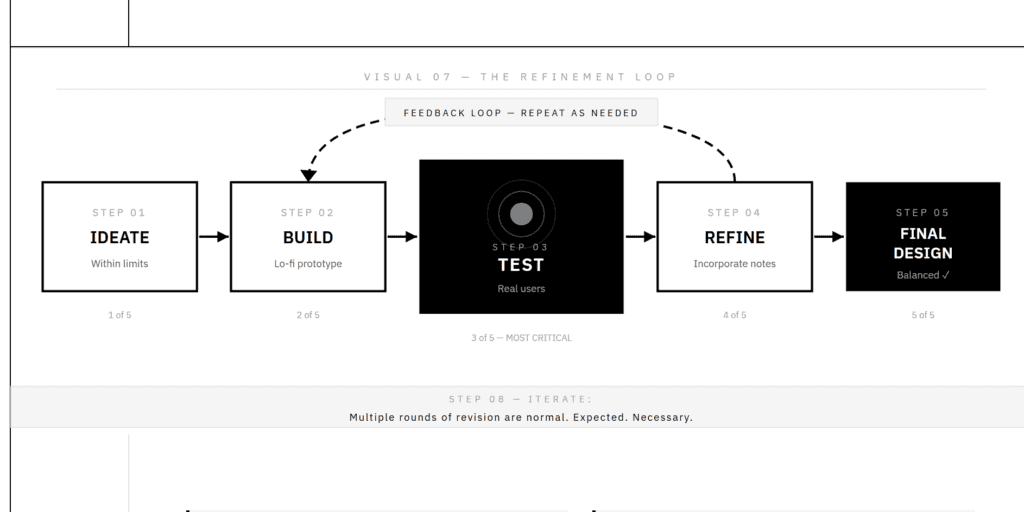
Task: Click the dashed loop arrowhead above BUILD
Action: pyautogui.click(x=308, y=175)
